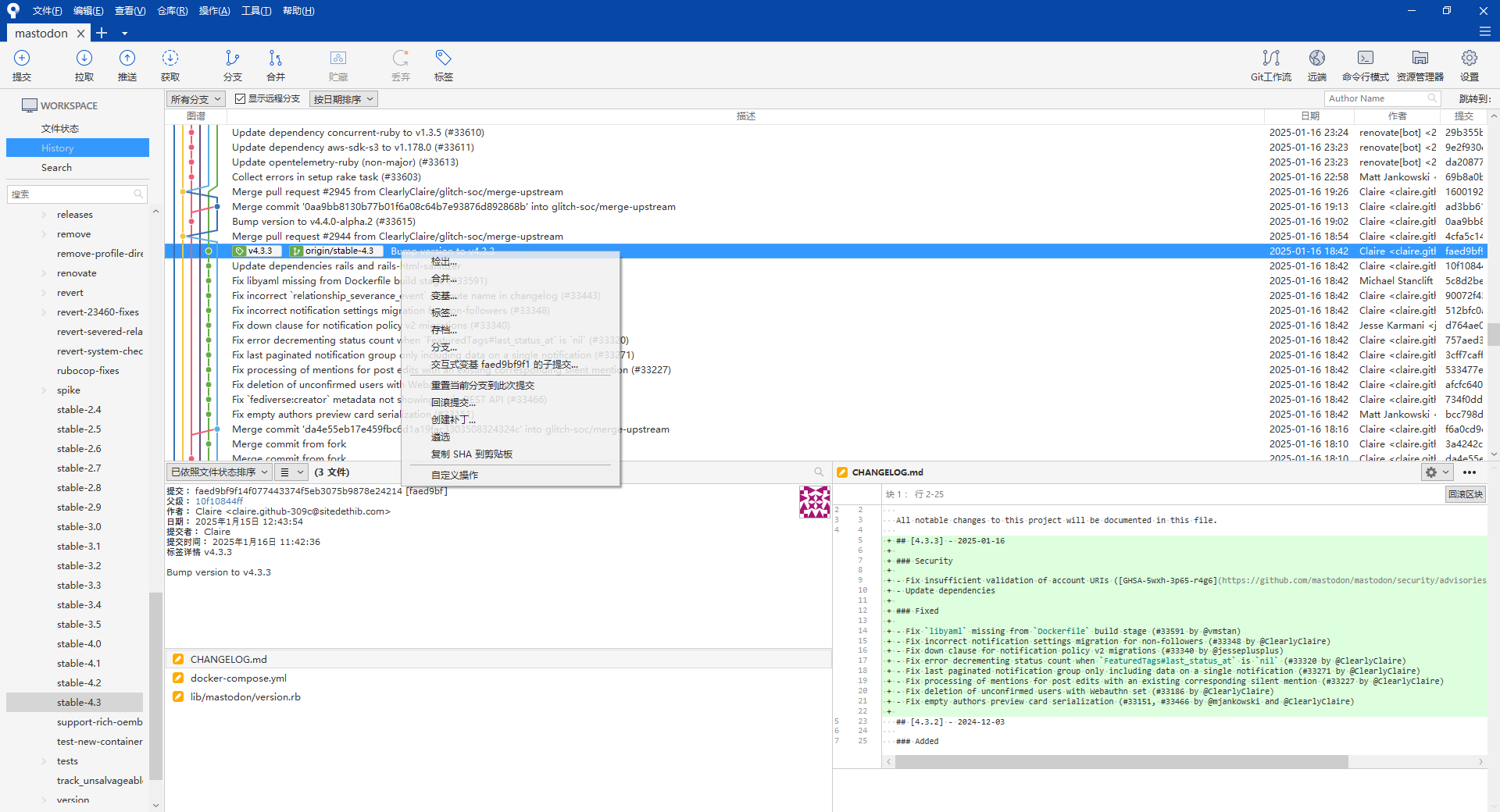This screenshot has height=812, width=1500.
Task: Open the 所有分支 branch filter dropdown
Action: tap(196, 99)
